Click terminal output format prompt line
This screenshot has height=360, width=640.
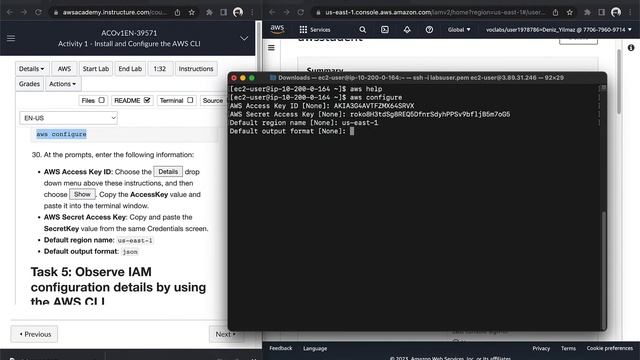click(x=291, y=131)
